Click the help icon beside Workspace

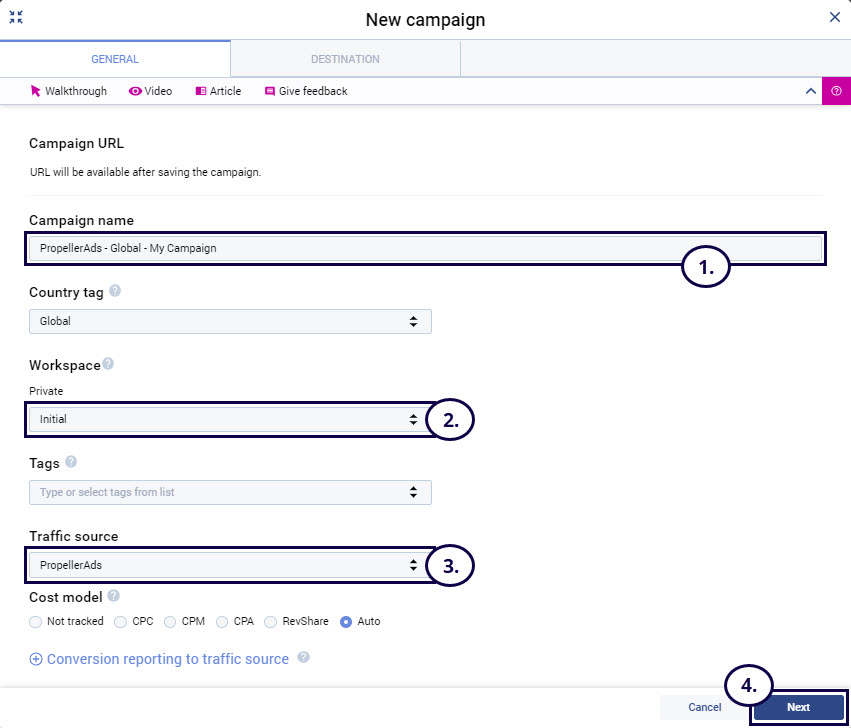pos(108,365)
